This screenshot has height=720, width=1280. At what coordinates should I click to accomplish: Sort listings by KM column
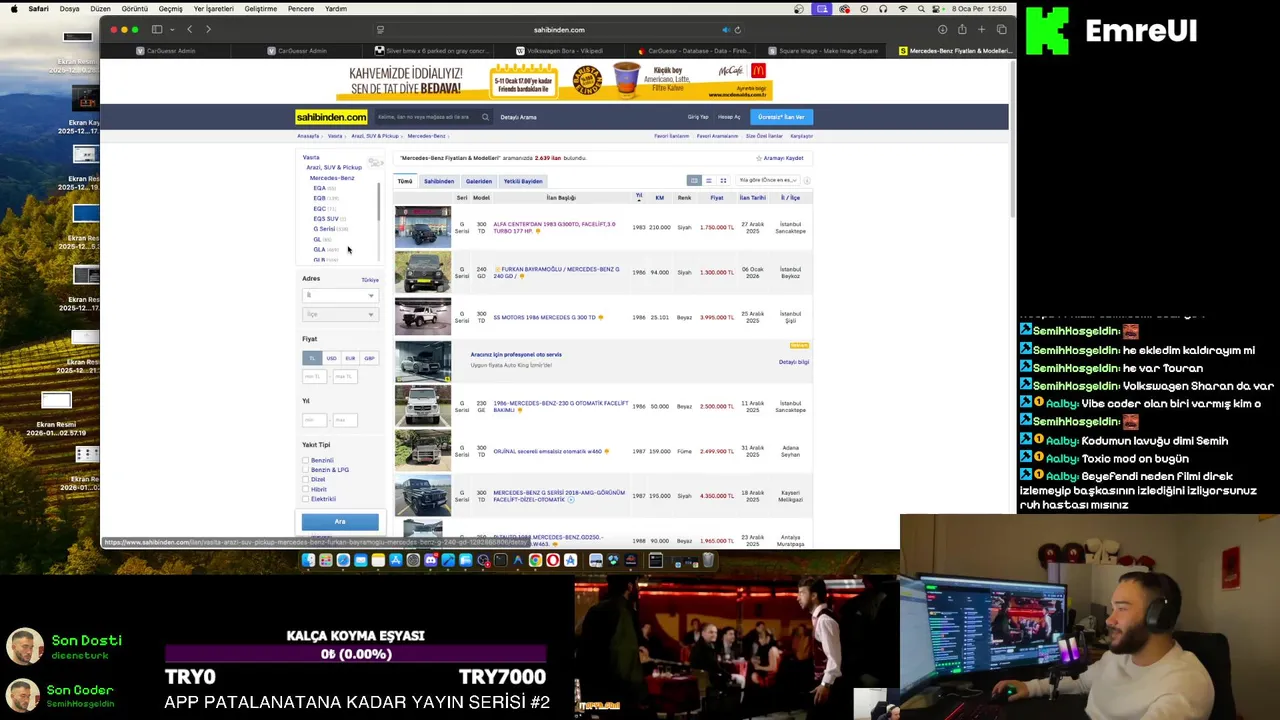(x=659, y=198)
